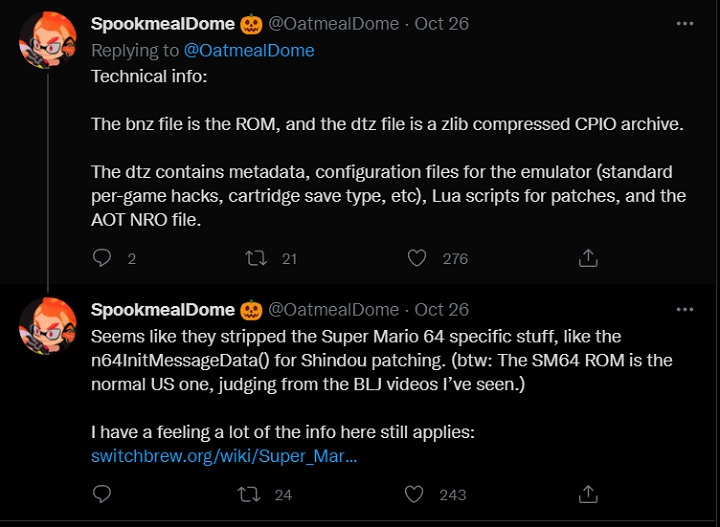Open the Oct 26 timestamp on first tweet
720x527 pixels.
click(441, 24)
